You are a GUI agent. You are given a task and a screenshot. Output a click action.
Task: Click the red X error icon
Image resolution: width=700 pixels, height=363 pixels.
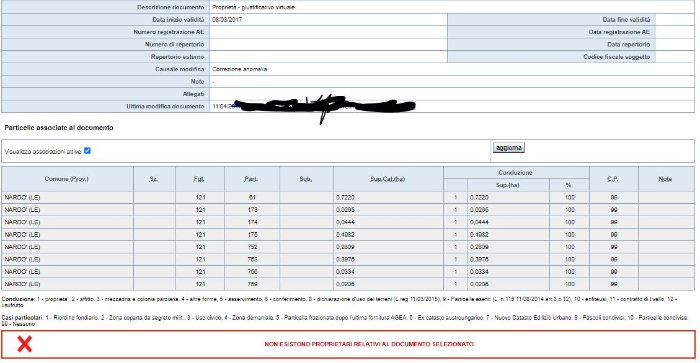[x=25, y=344]
